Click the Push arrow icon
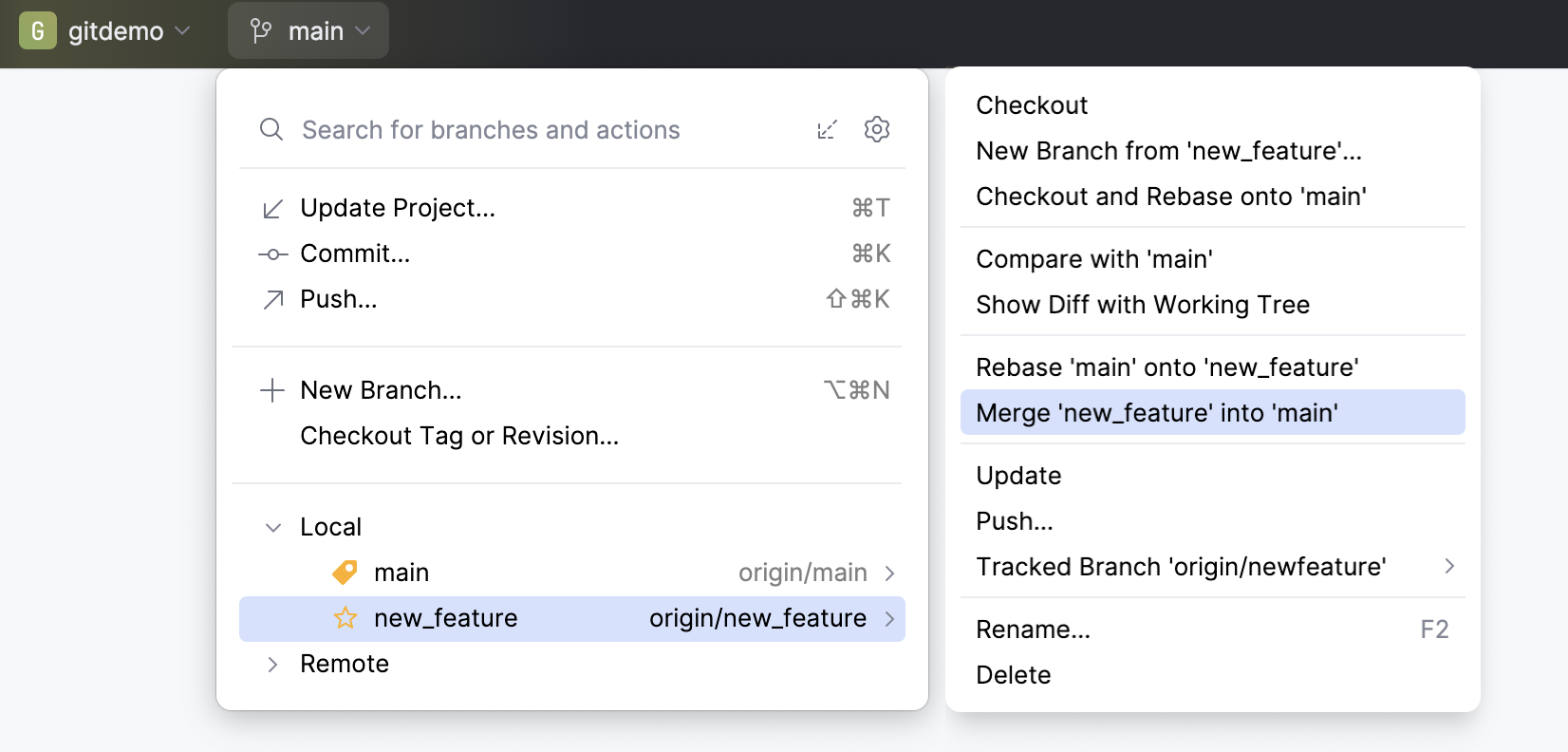 [x=272, y=299]
